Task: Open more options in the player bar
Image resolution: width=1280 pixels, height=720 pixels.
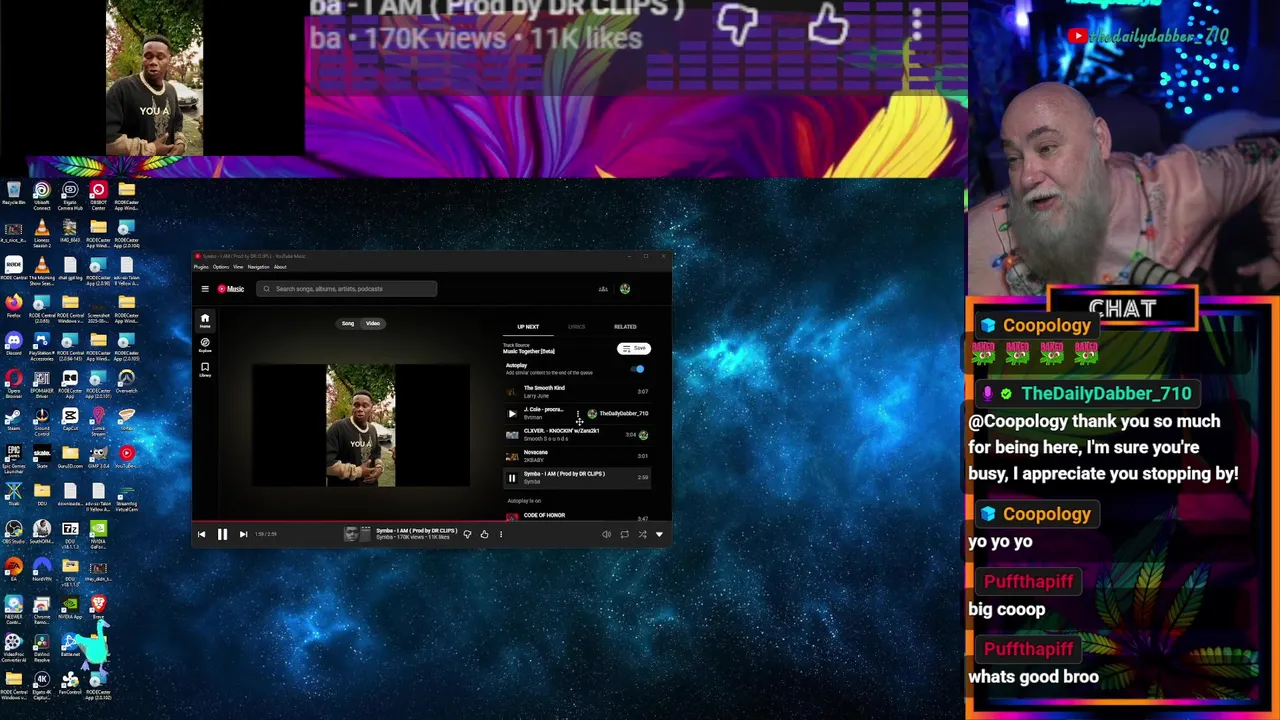Action: tap(501, 534)
